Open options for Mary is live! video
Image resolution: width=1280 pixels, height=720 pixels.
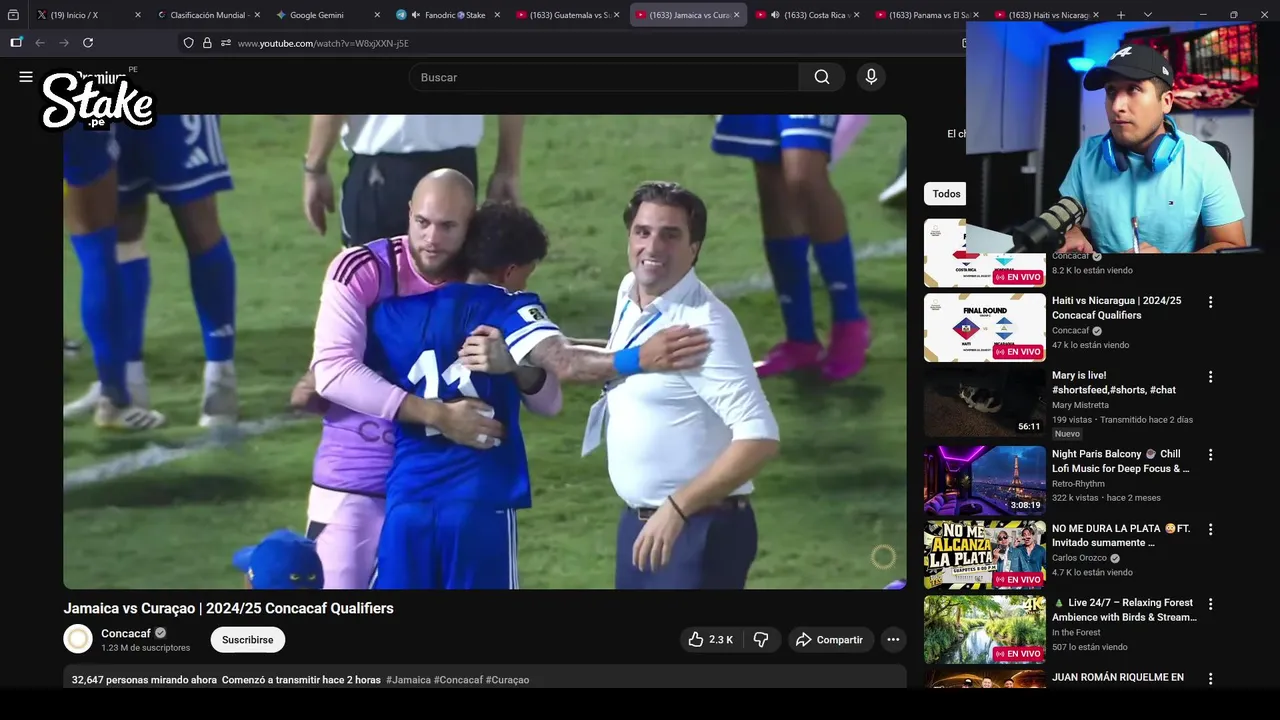(x=1210, y=377)
